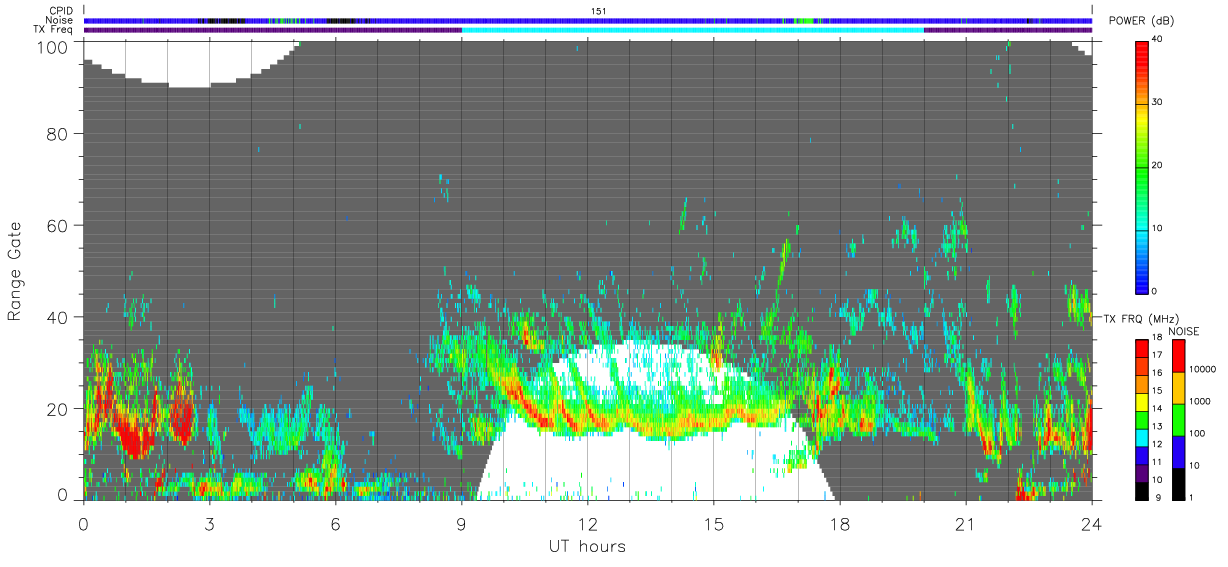Click the 30 label on the power scale
This screenshot has height=567, width=1228.
[x=1157, y=102]
